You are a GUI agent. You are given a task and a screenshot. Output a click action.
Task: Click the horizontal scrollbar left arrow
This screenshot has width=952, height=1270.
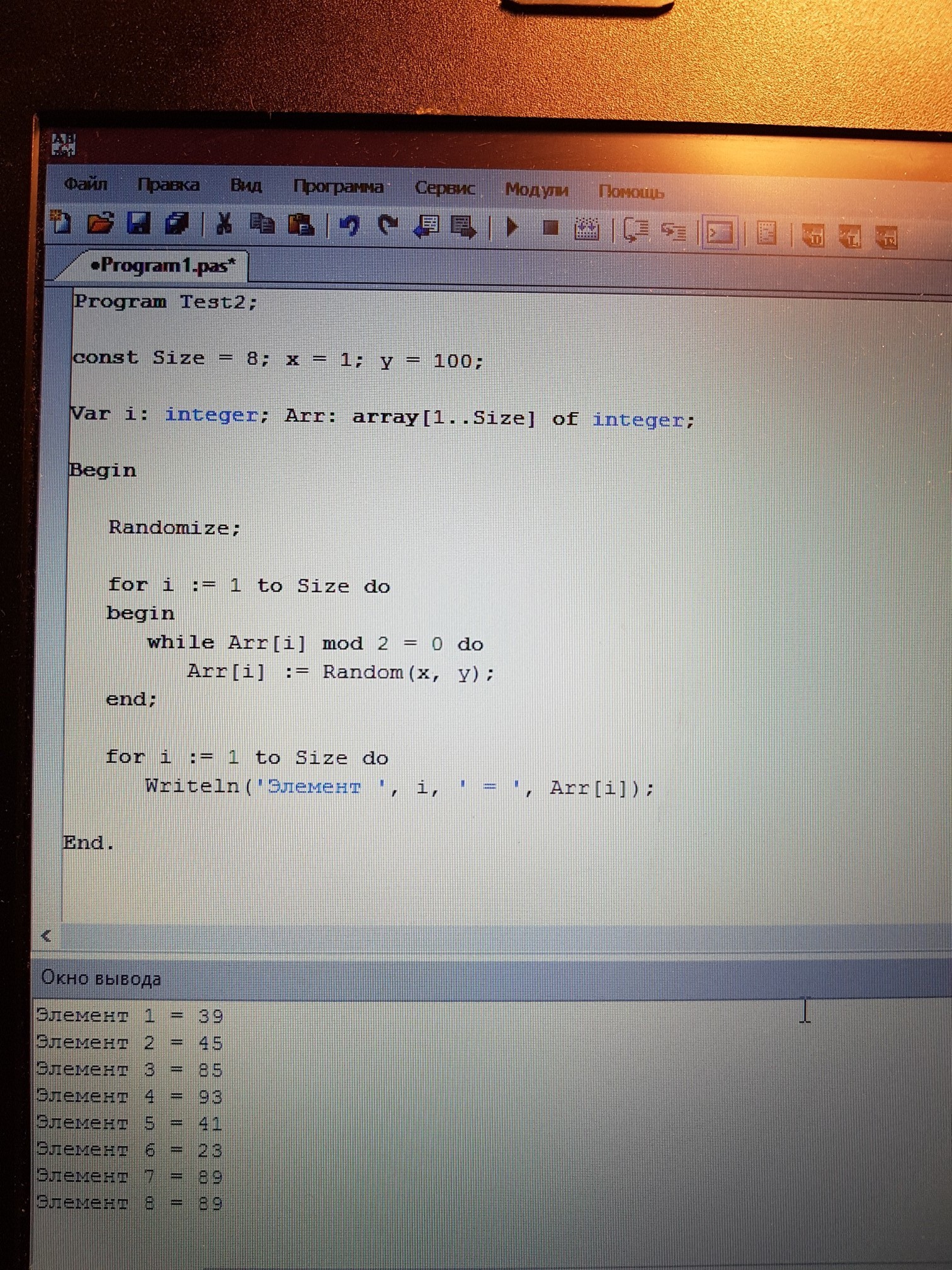point(45,935)
